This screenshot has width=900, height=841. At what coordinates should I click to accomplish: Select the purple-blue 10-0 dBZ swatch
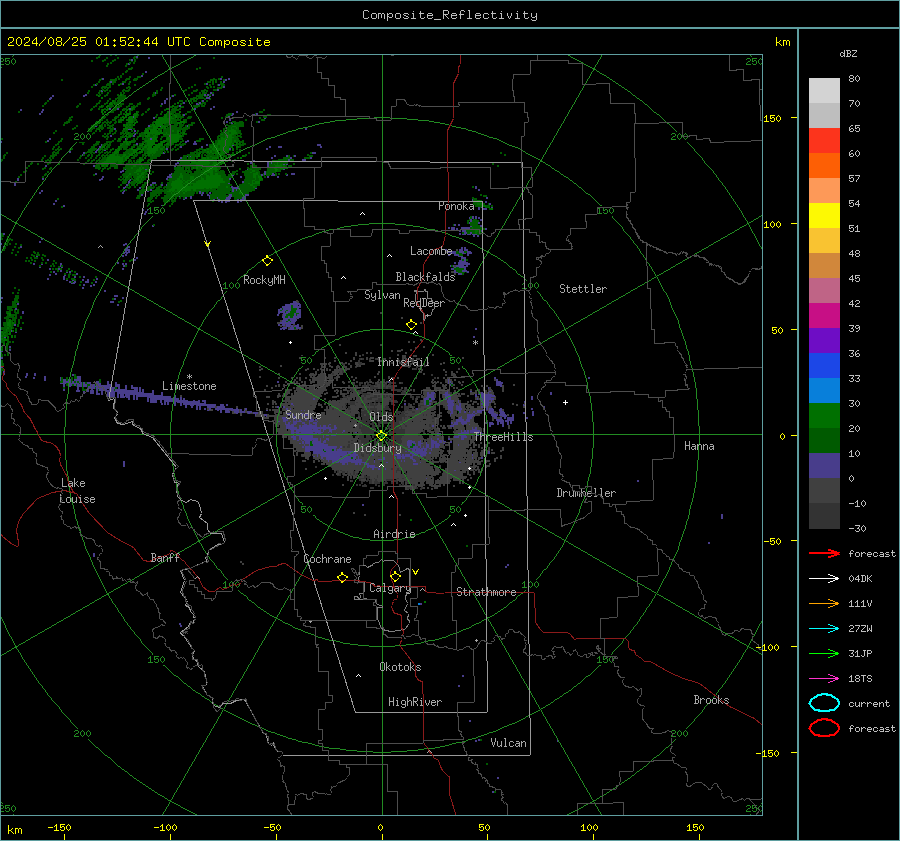[824, 466]
